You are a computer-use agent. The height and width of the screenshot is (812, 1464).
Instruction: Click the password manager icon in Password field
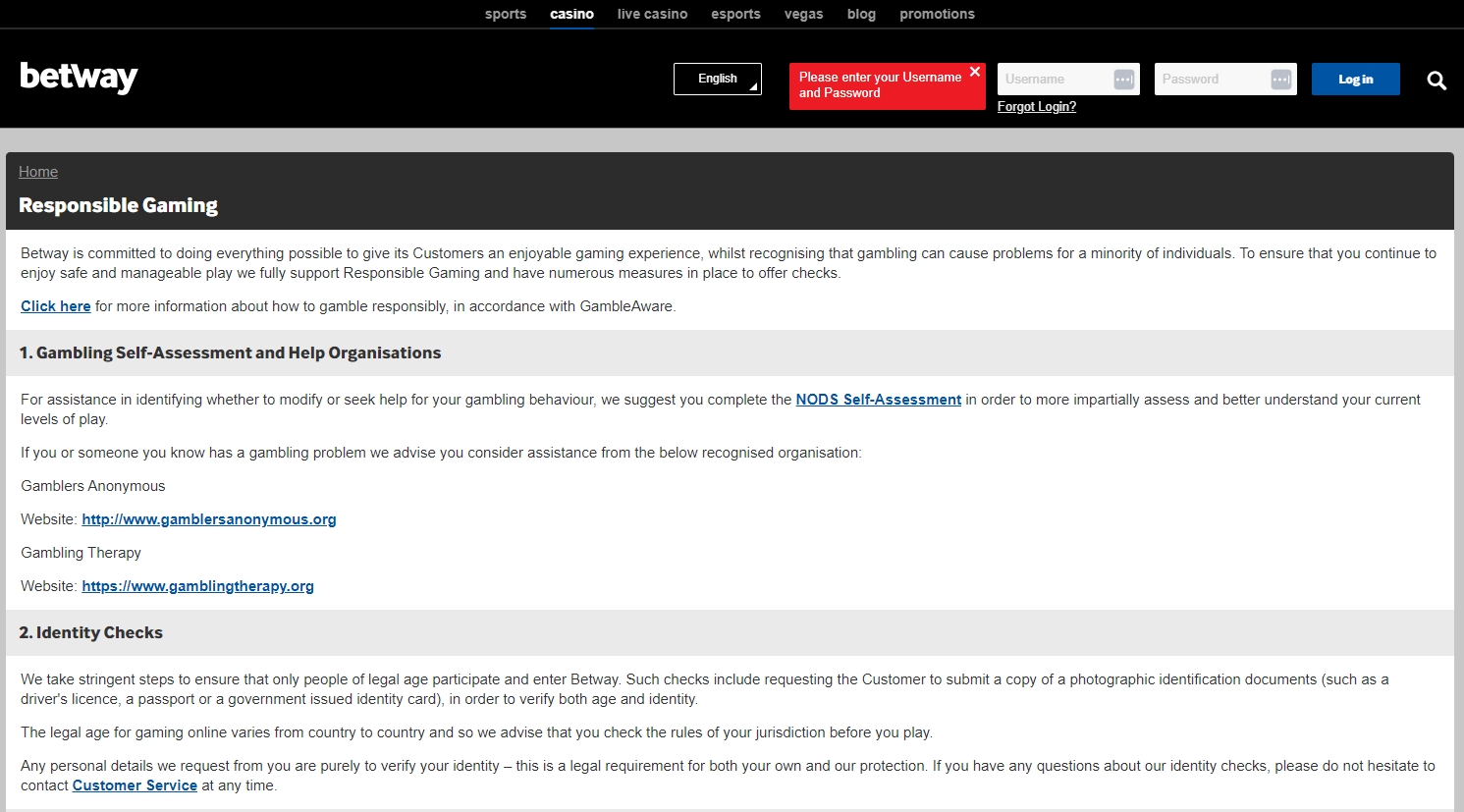1281,80
